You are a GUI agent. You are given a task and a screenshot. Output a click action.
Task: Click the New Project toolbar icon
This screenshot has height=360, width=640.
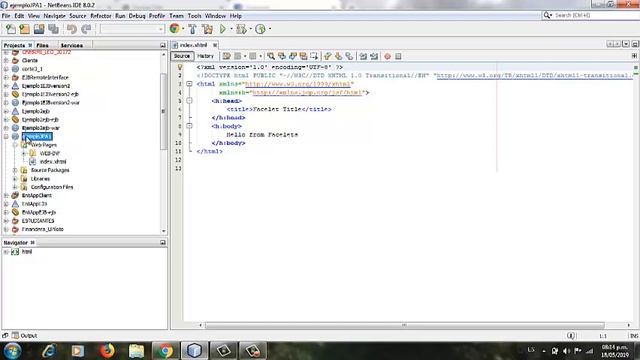pyautogui.click(x=24, y=29)
